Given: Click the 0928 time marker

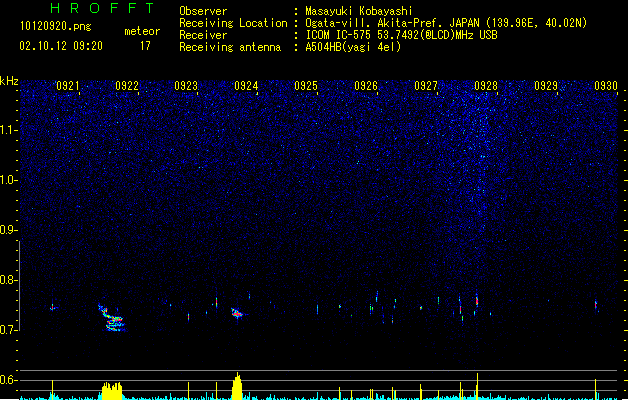Looking at the screenshot, I should pyautogui.click(x=486, y=86).
